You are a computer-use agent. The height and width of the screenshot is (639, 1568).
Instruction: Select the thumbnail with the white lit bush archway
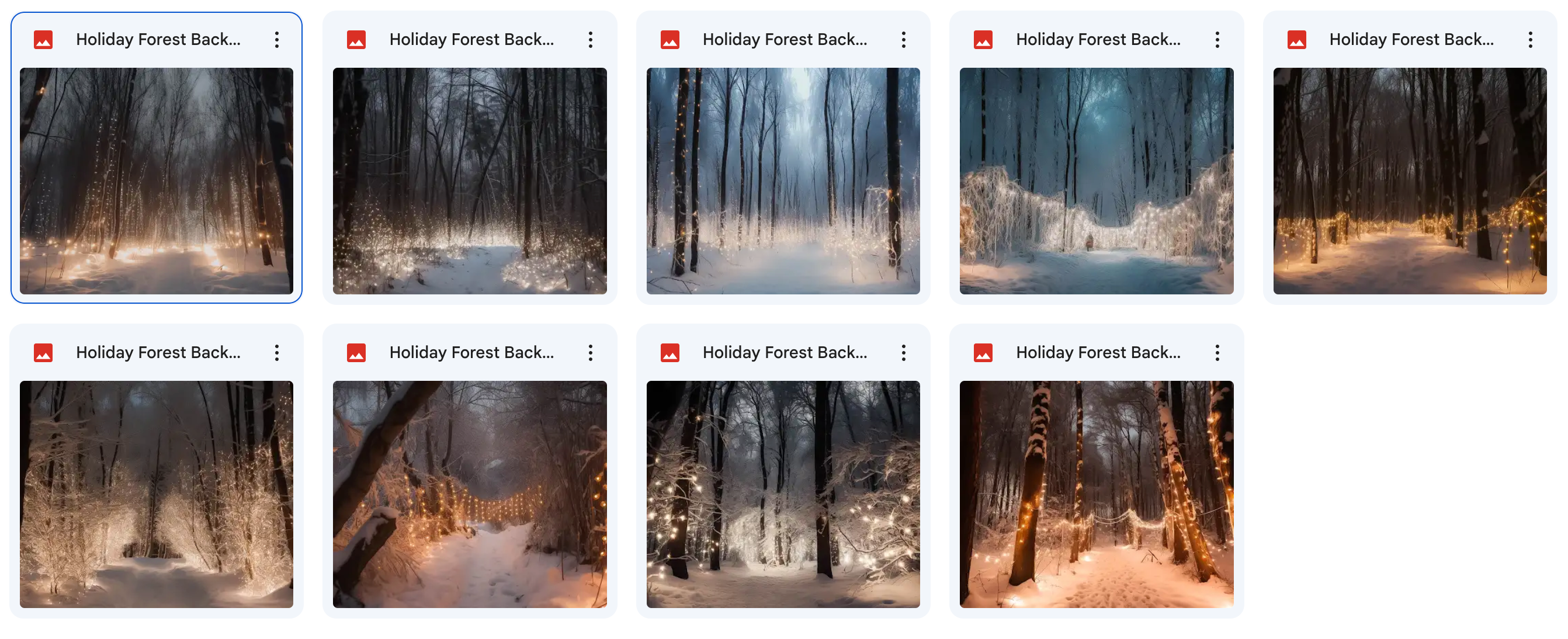(x=1097, y=180)
